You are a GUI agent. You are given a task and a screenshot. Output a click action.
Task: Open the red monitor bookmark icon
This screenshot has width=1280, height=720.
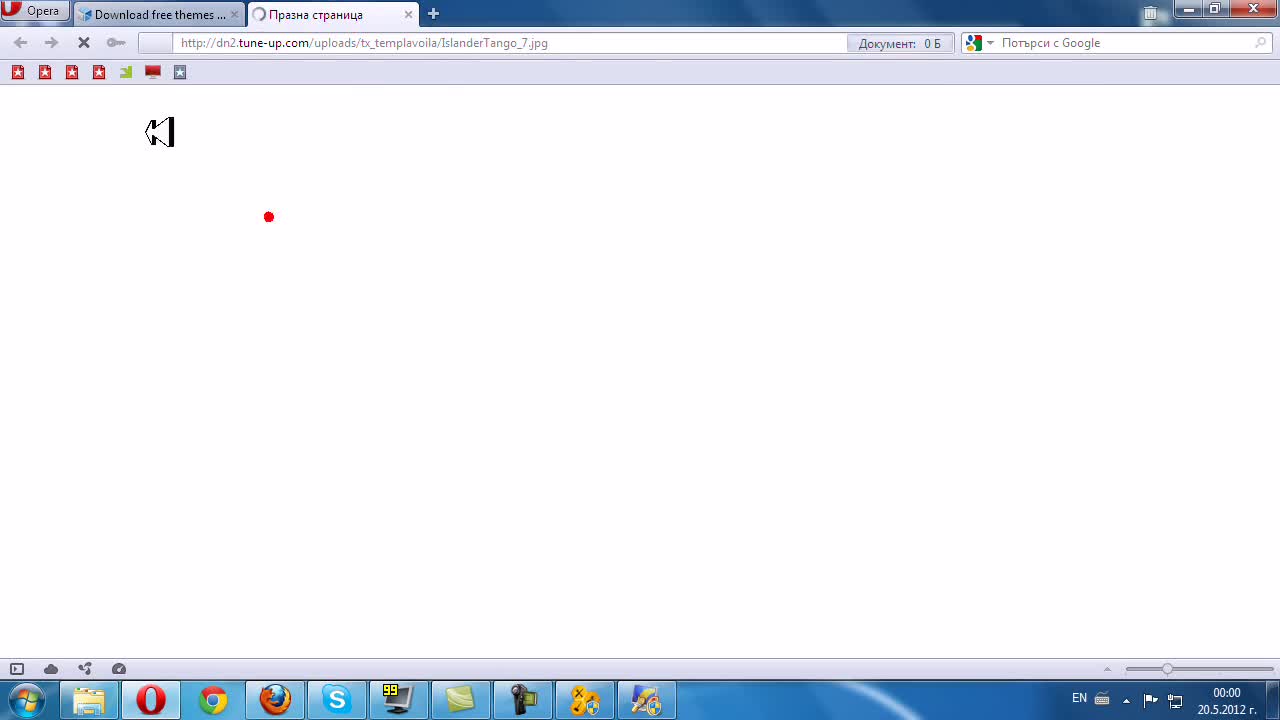(x=153, y=72)
